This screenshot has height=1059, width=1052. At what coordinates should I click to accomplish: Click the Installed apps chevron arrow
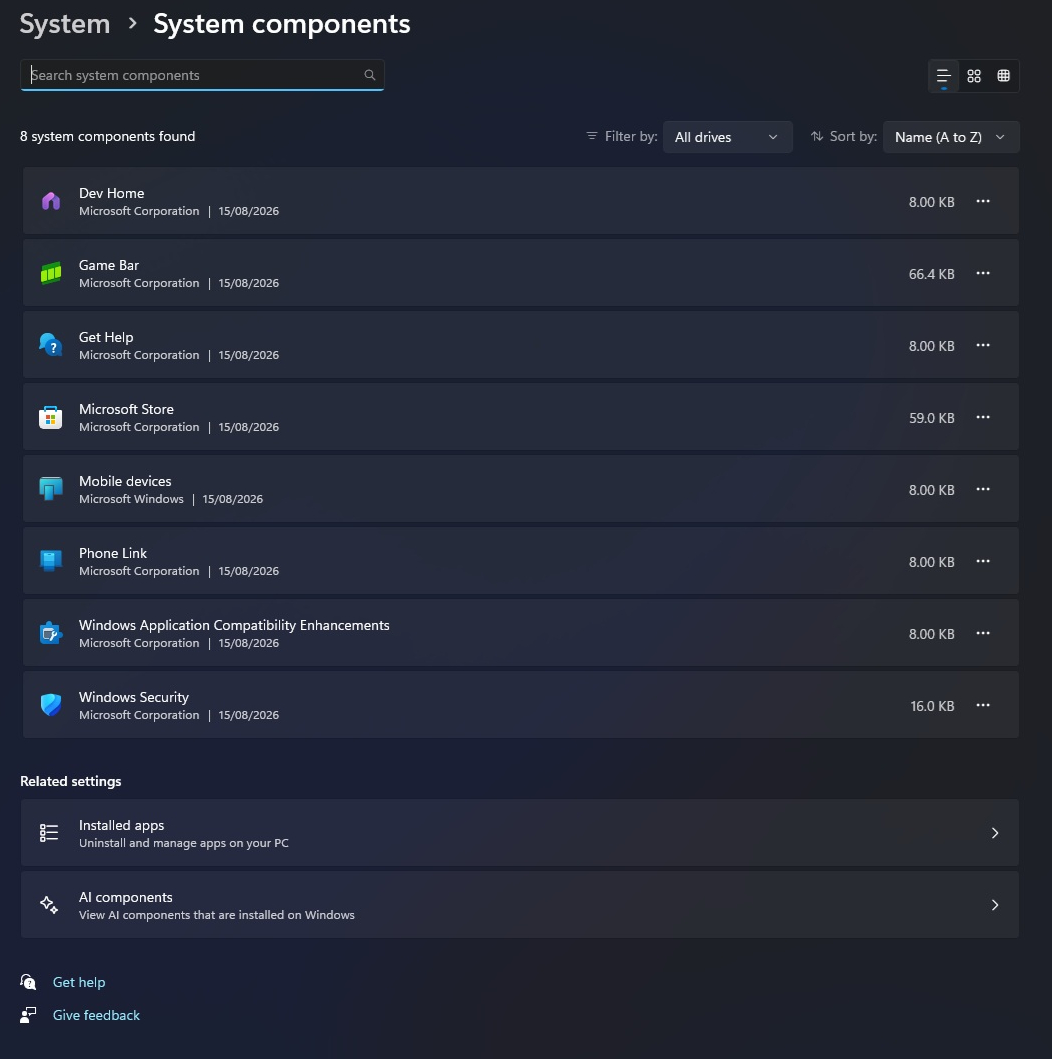pyautogui.click(x=995, y=833)
